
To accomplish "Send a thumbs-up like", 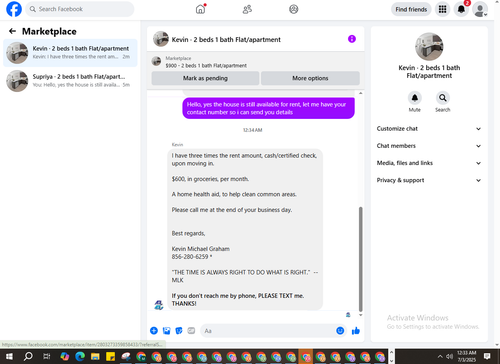I will 356,331.
